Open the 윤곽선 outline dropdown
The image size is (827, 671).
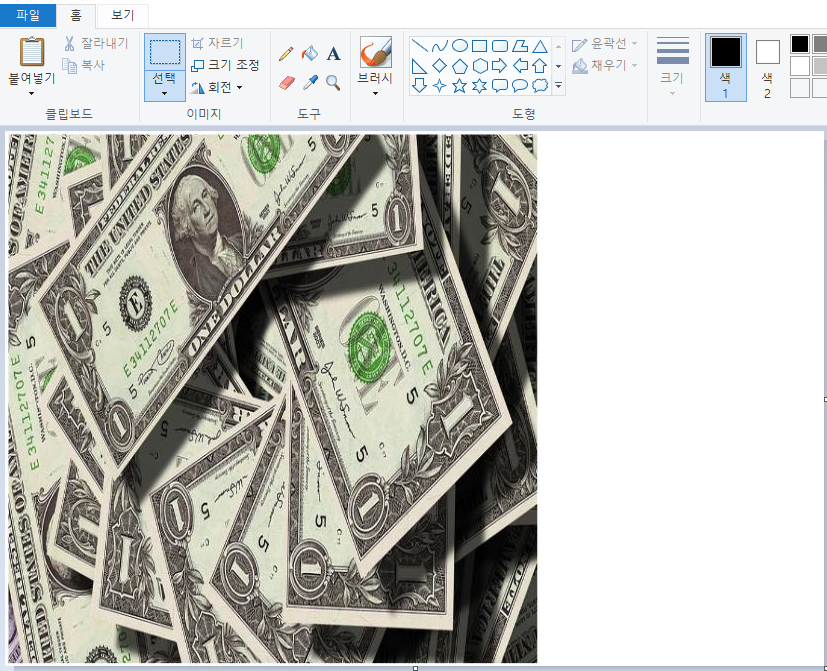tap(605, 43)
